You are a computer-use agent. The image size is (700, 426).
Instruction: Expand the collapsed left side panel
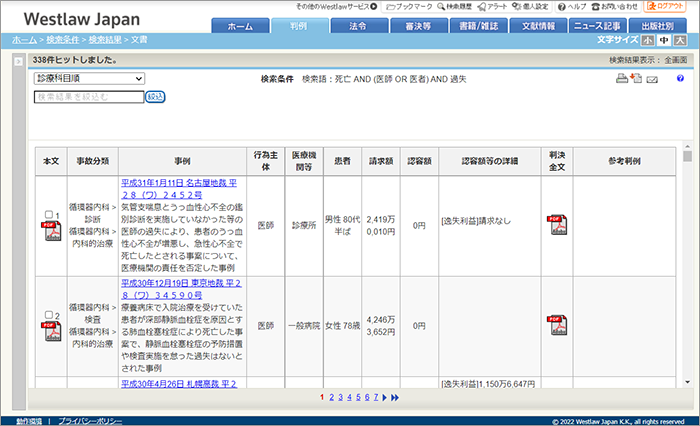[19, 61]
